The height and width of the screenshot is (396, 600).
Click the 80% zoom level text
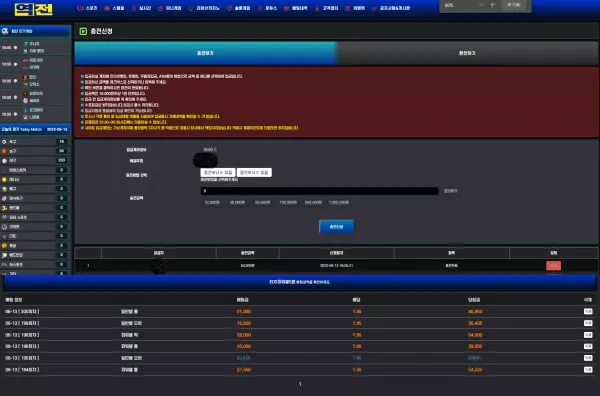[x=449, y=5]
